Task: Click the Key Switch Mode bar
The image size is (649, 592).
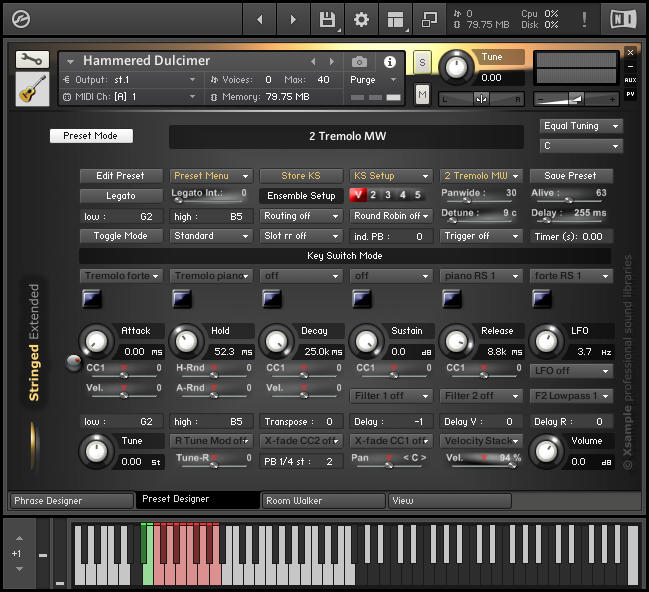Action: (345, 256)
